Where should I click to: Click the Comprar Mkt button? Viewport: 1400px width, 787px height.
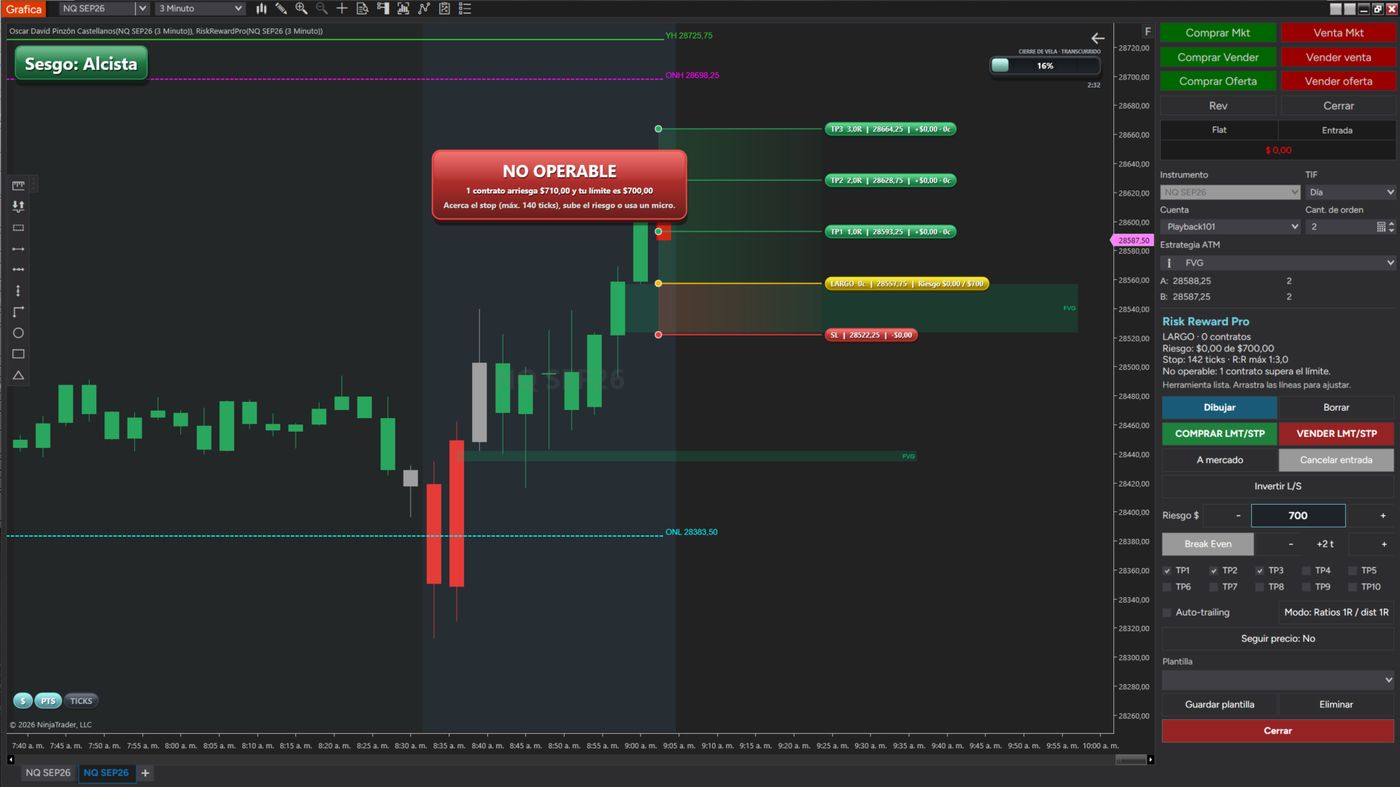point(1218,33)
